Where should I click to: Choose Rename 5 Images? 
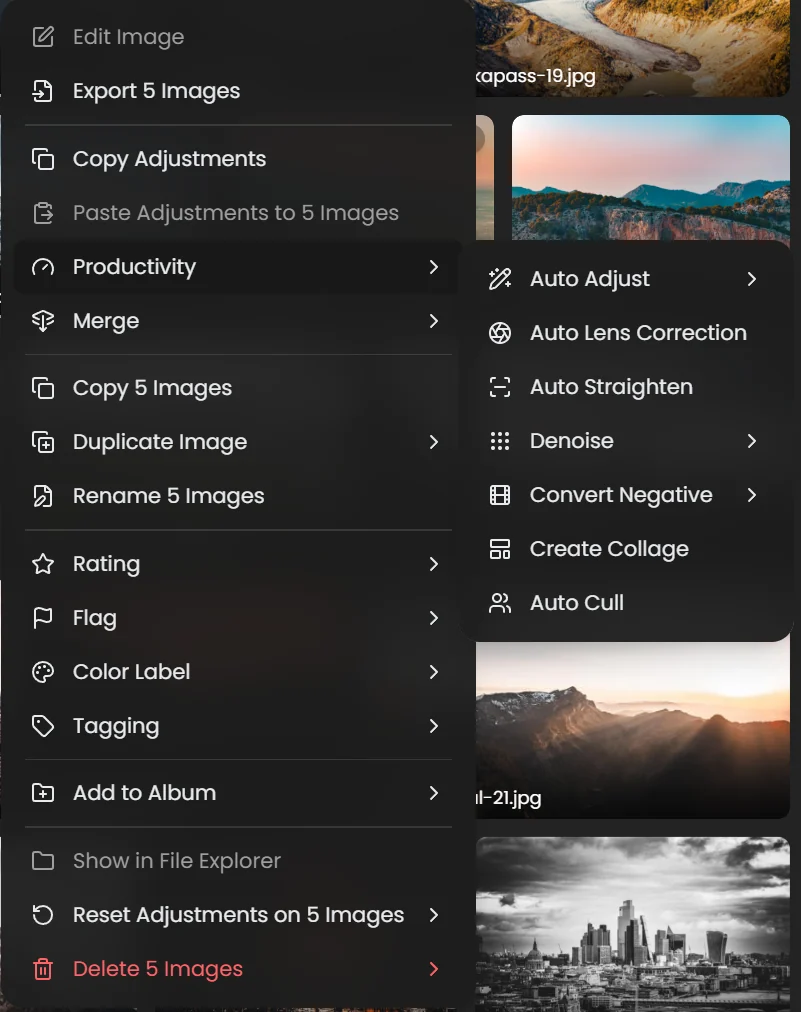point(238,496)
